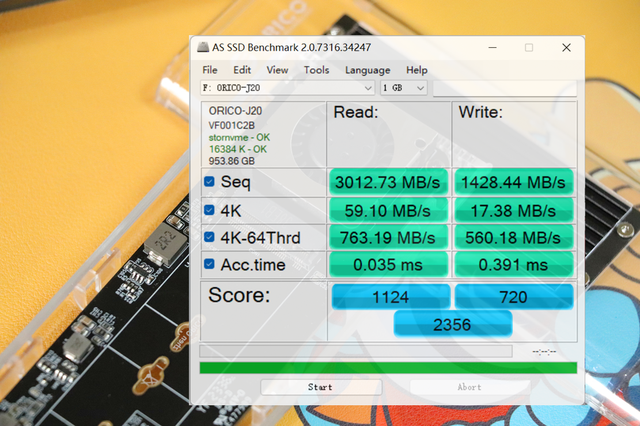
Task: Click the Seq write result 1428.44 MB/s
Action: (x=513, y=182)
